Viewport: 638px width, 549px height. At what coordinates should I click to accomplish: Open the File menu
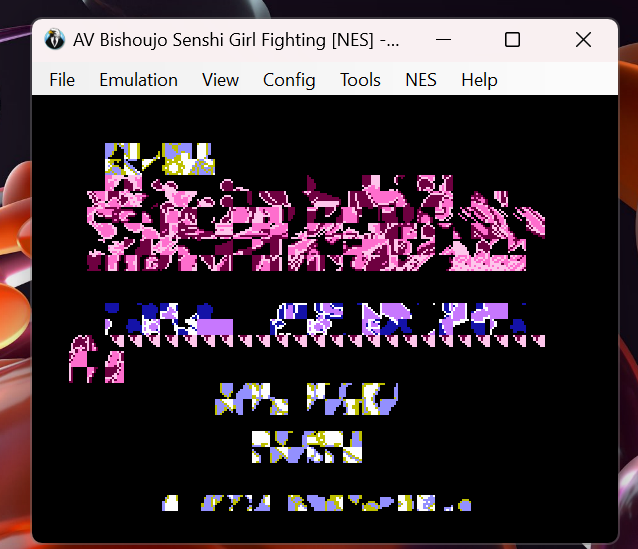62,80
